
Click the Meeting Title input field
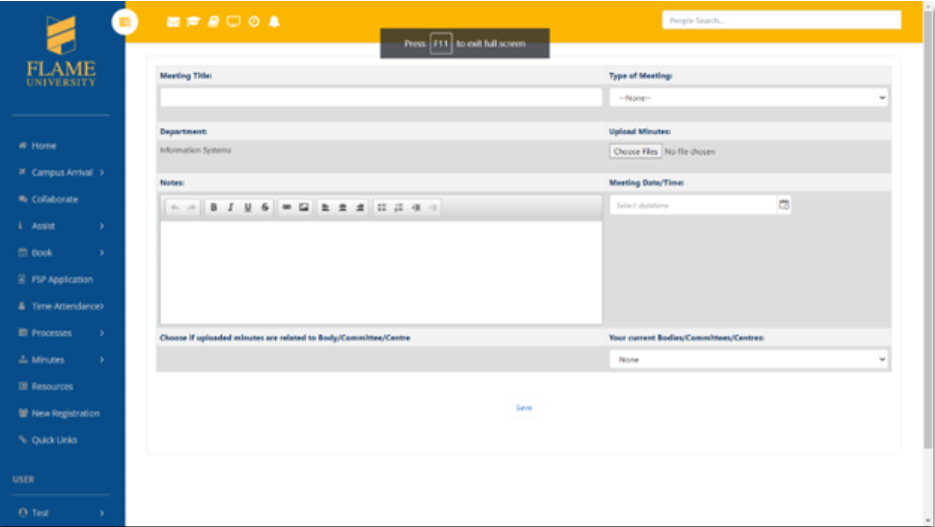[x=381, y=98]
